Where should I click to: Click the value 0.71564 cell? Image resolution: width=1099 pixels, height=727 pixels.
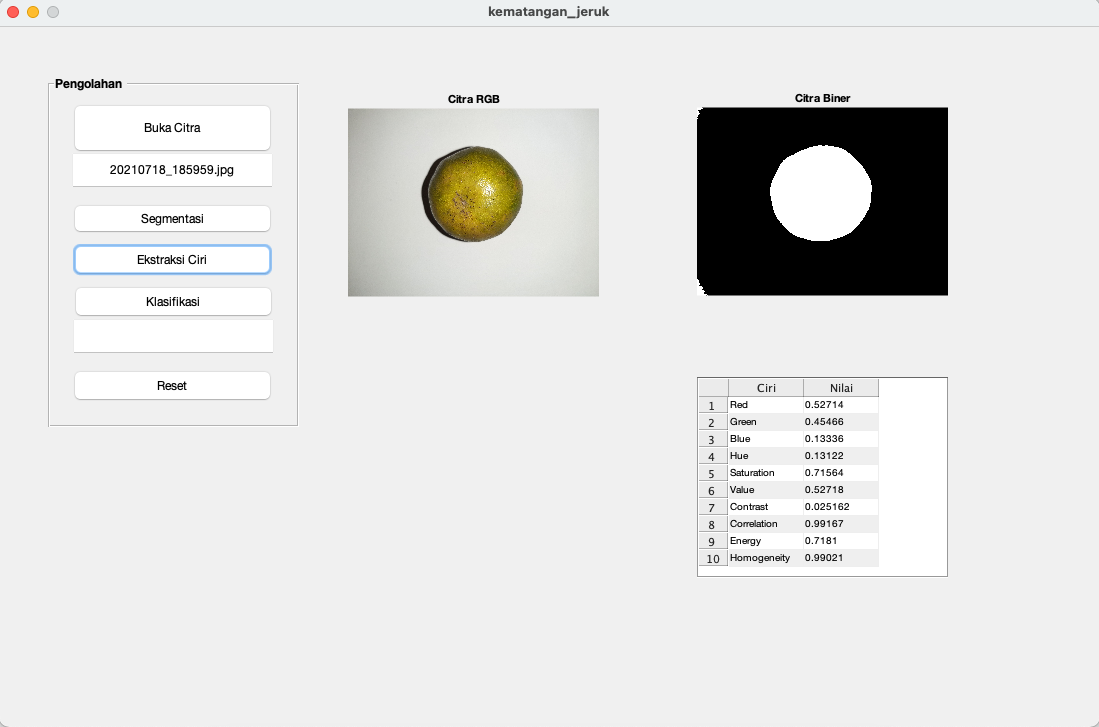click(x=841, y=473)
